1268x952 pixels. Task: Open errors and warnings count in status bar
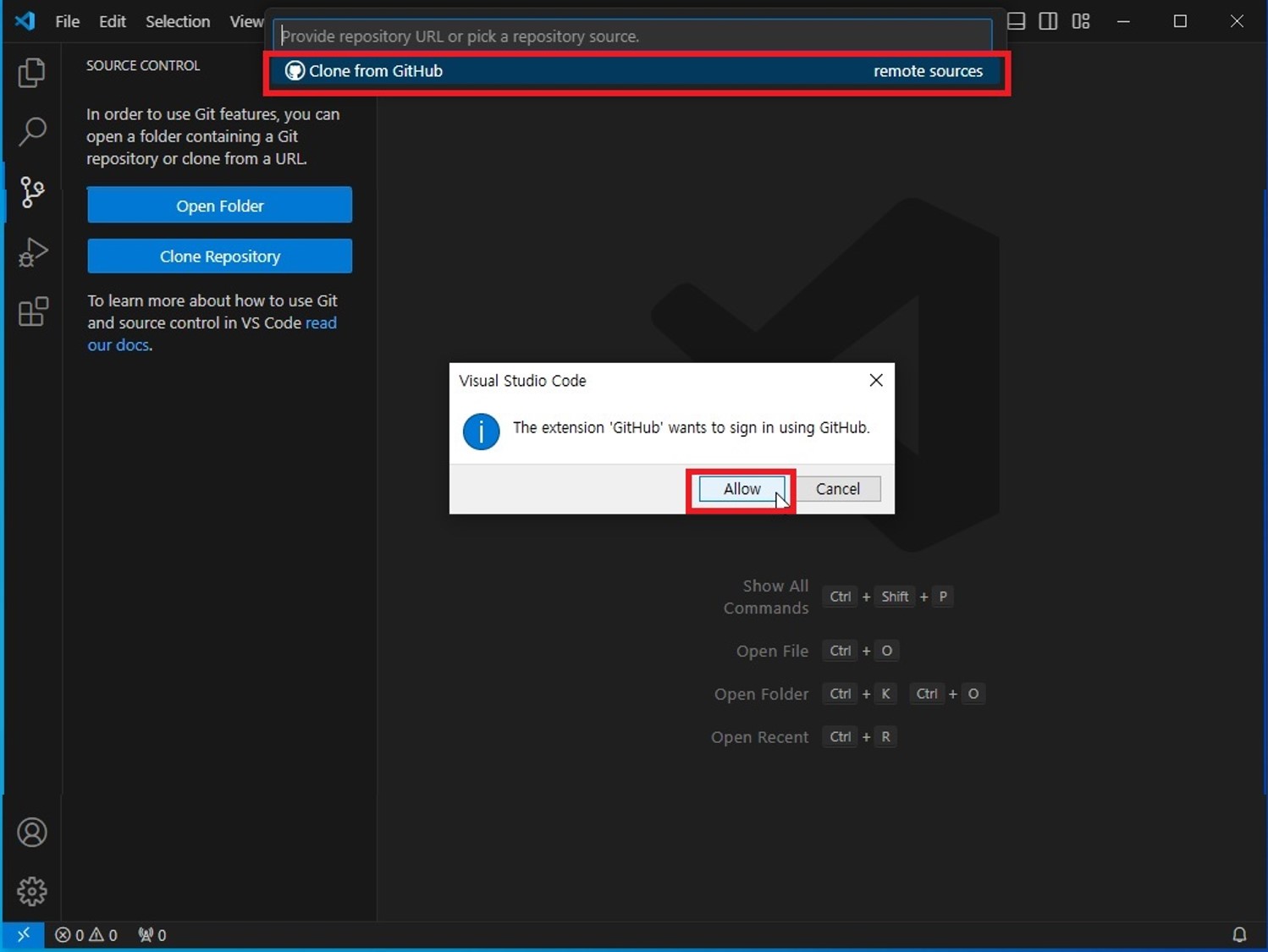86,935
